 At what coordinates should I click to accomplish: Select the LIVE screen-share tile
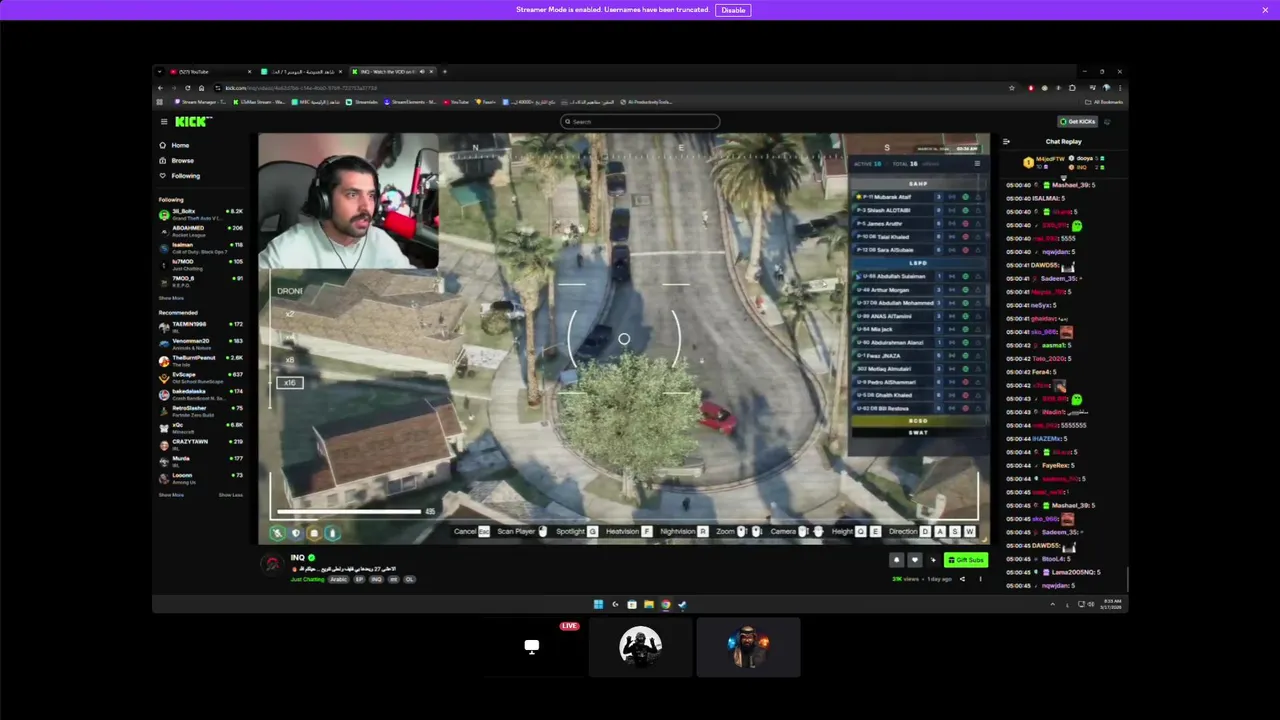532,647
